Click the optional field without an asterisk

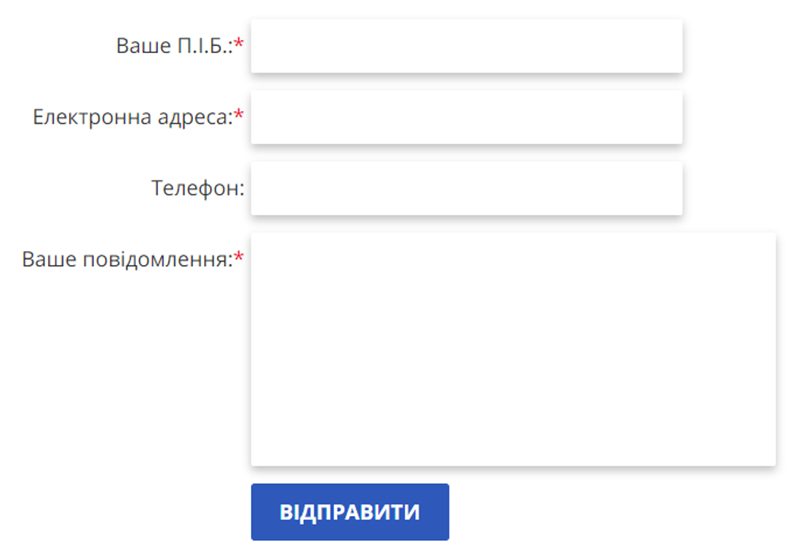coord(466,189)
